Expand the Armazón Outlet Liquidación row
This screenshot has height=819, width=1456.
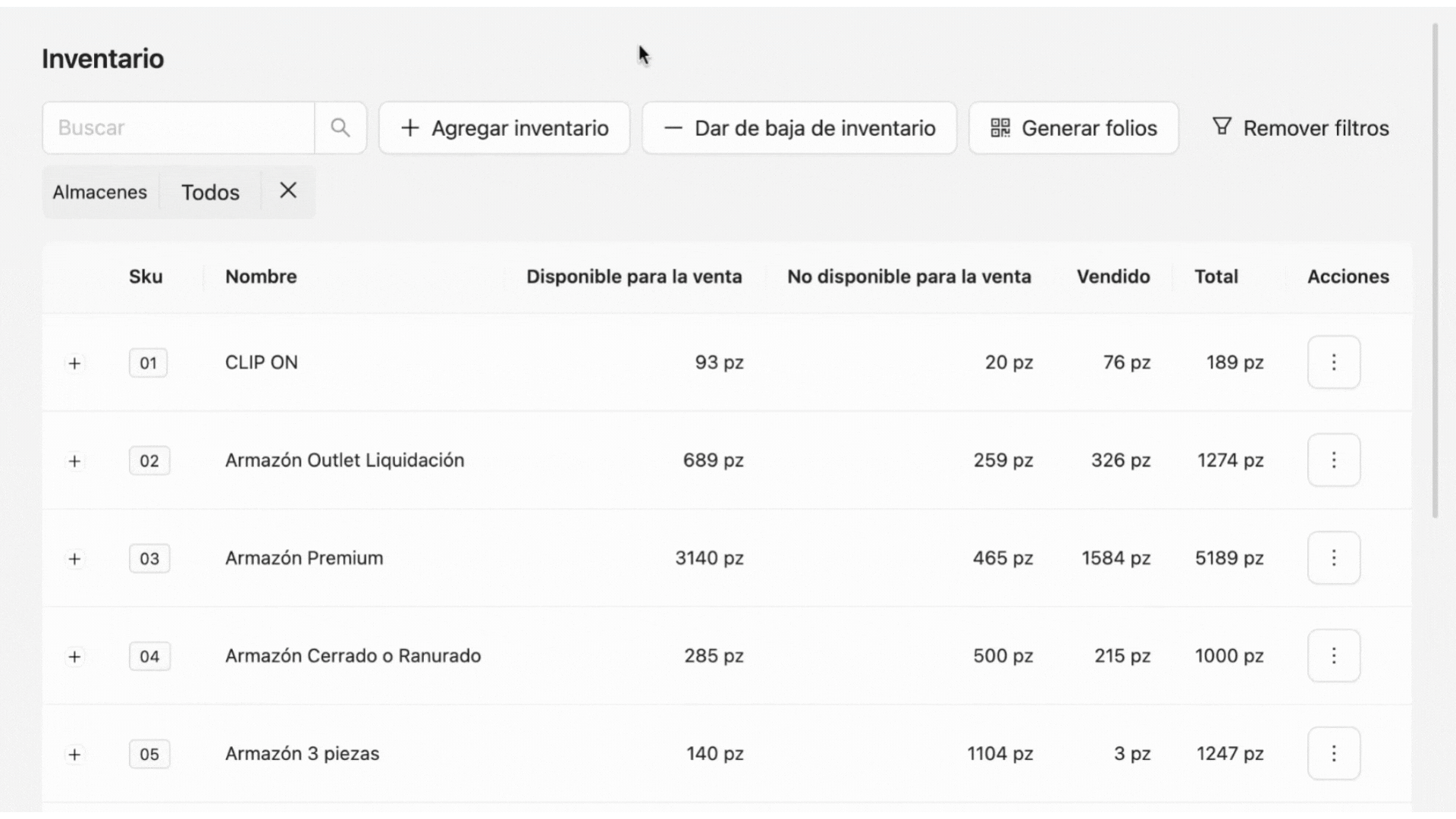[x=74, y=461]
